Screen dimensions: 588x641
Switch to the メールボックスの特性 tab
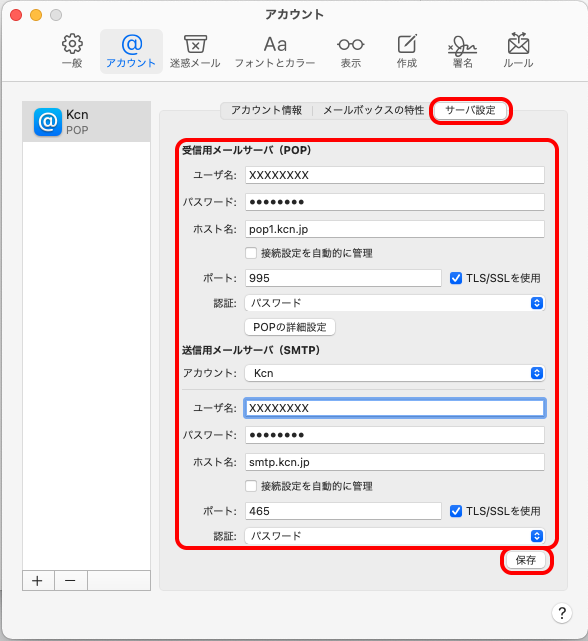(373, 110)
